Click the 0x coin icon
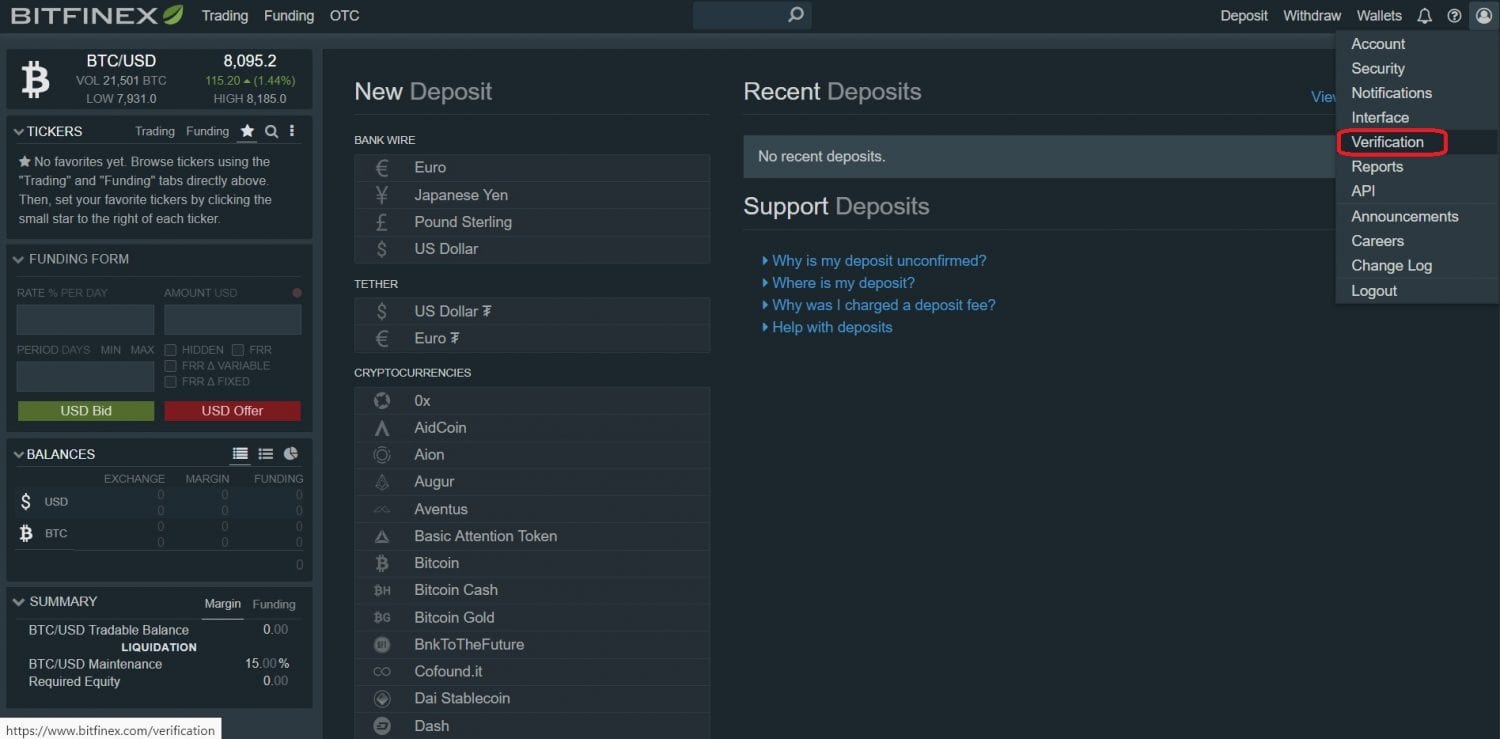This screenshot has height=739, width=1500. tap(382, 400)
